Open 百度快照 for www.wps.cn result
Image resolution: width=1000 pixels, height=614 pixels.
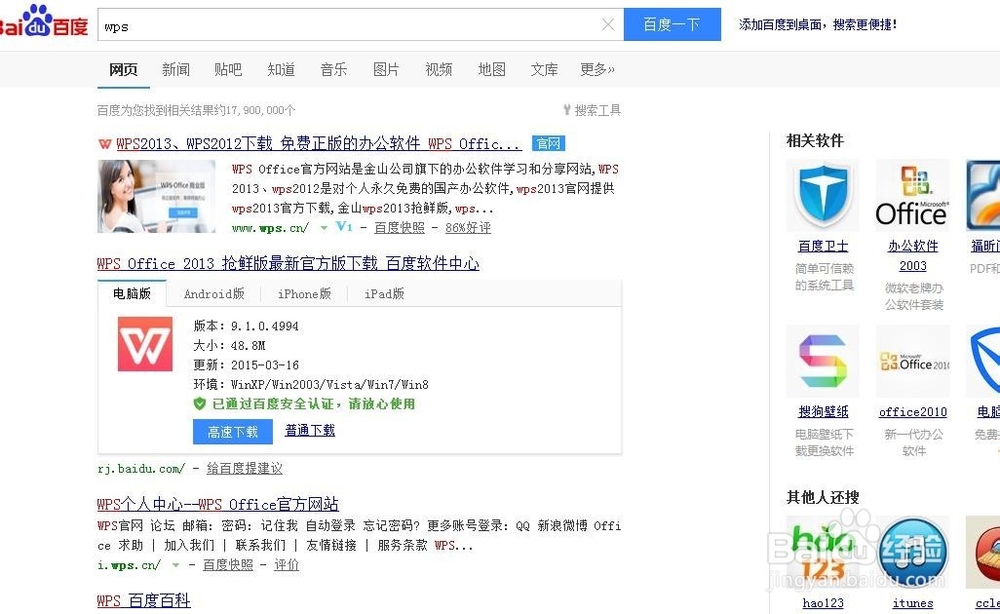click(399, 228)
